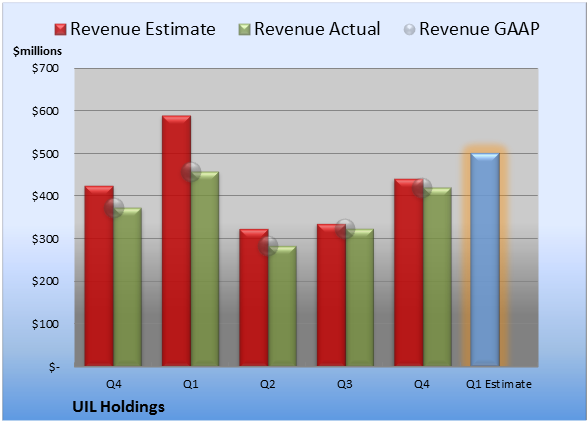This screenshot has width=588, height=422.
Task: Select the green Q2 revenue actual bar
Action: coord(282,306)
